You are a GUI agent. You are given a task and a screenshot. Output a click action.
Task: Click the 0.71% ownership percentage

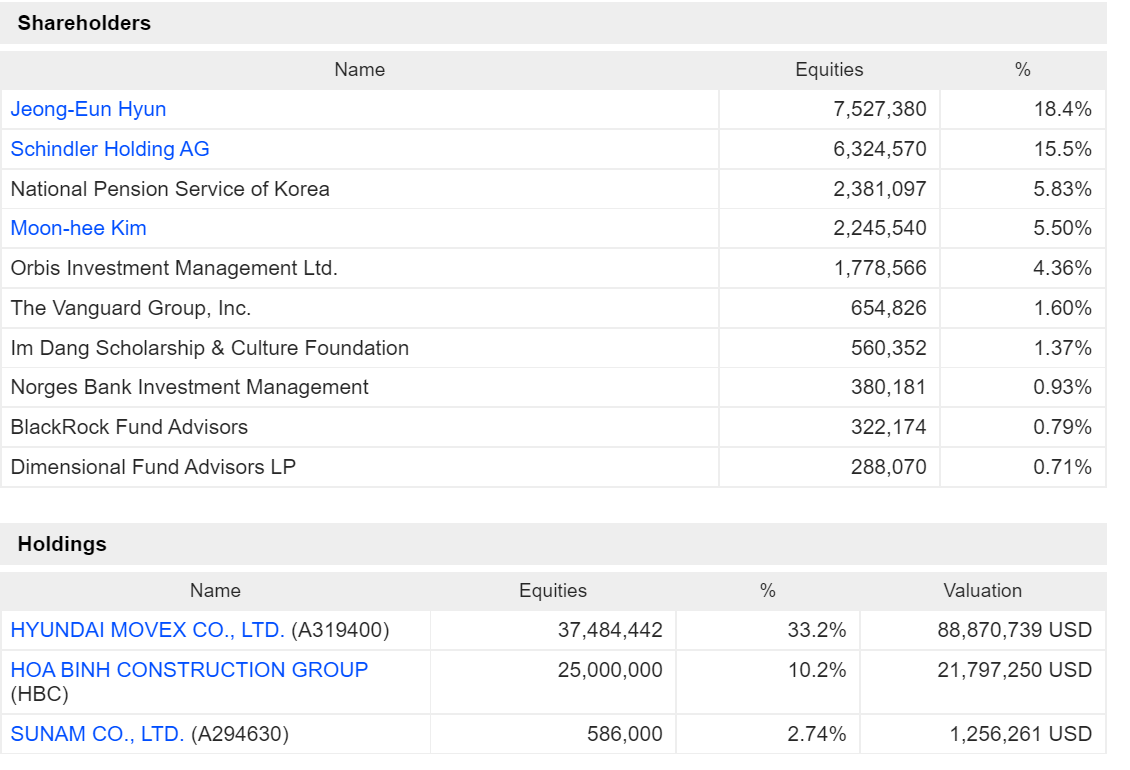click(x=1062, y=466)
